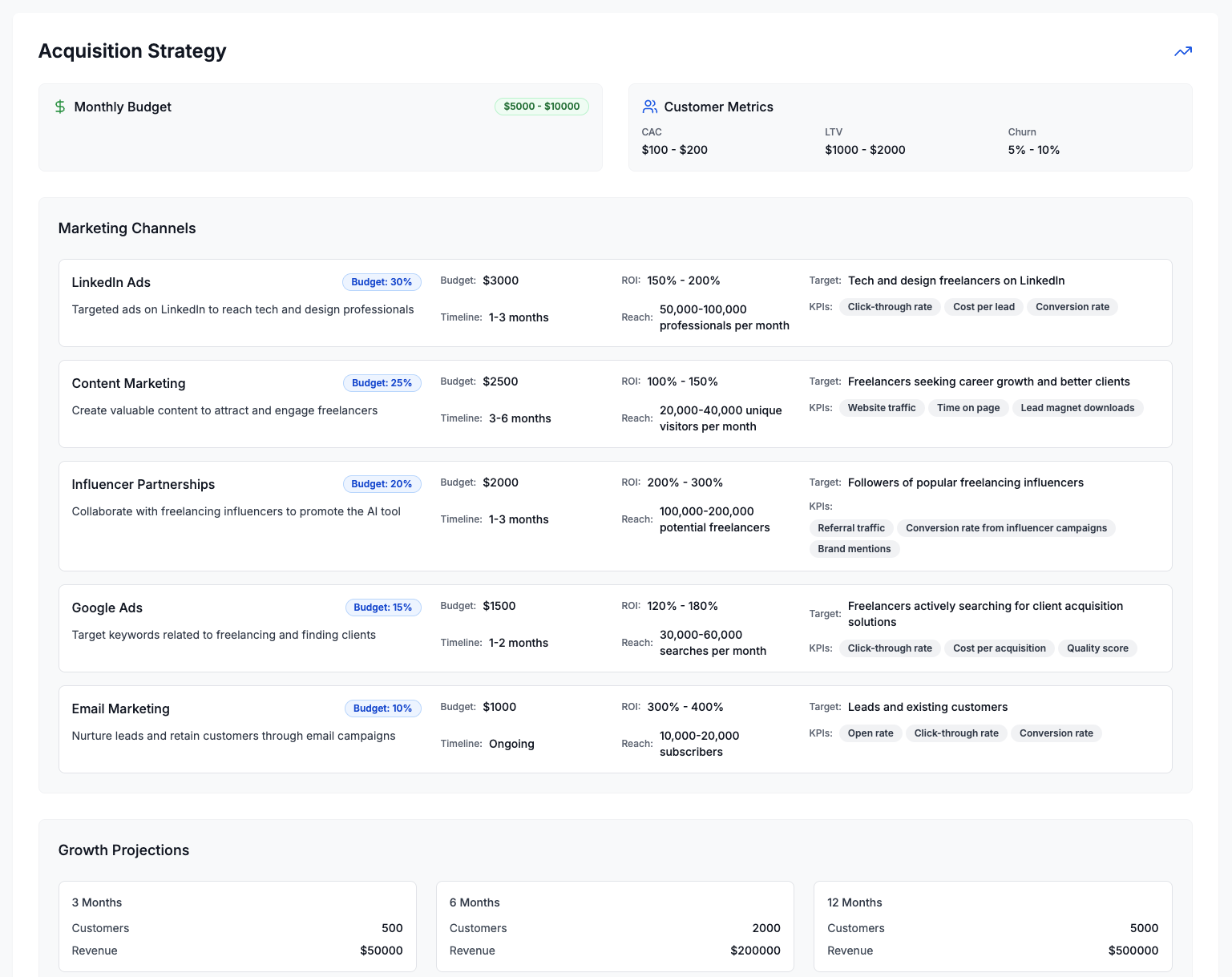Click the Open rate KPI tag
Screen dimensions: 1232x977
click(870, 733)
